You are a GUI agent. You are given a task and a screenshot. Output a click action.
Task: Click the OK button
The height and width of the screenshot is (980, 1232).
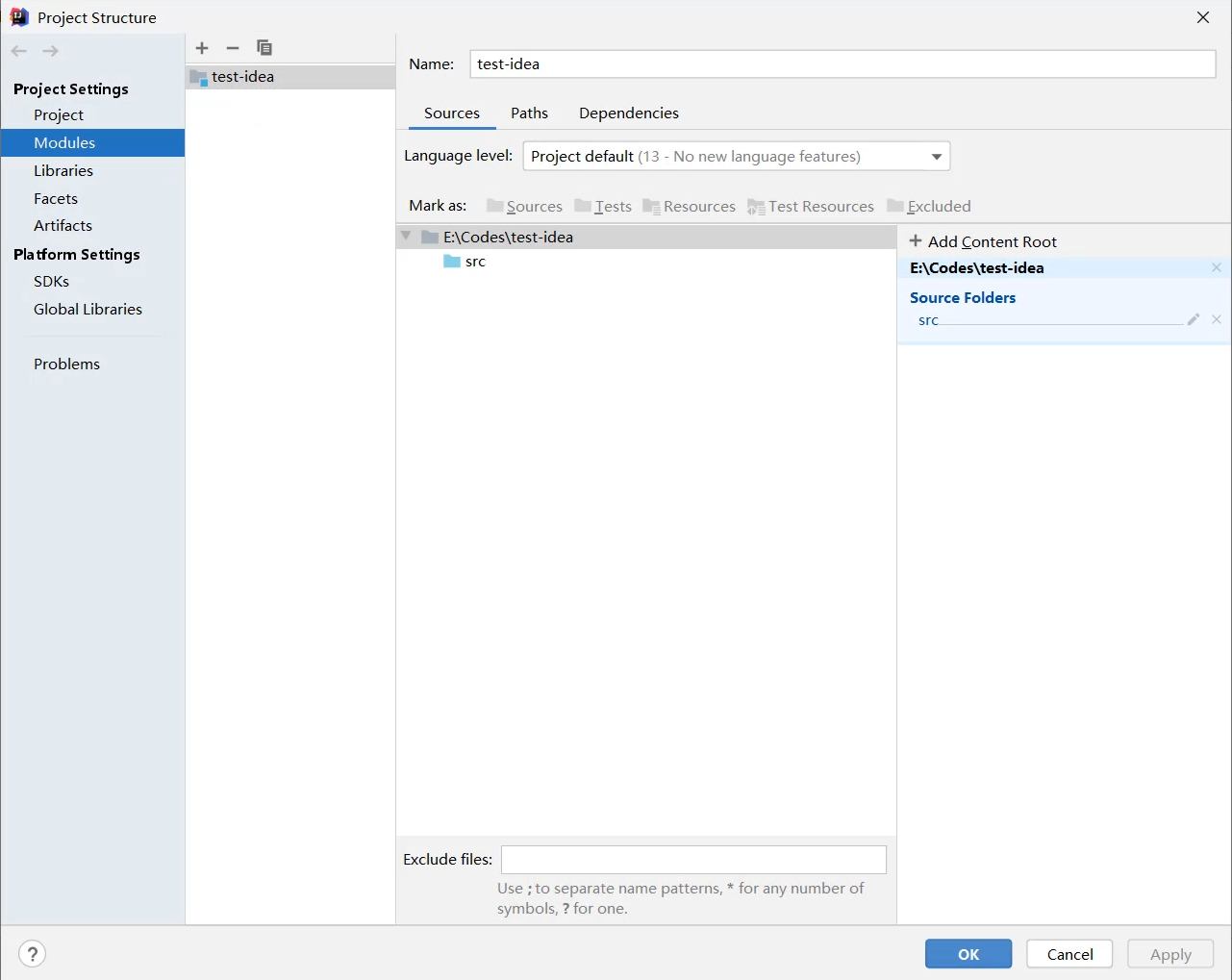968,954
